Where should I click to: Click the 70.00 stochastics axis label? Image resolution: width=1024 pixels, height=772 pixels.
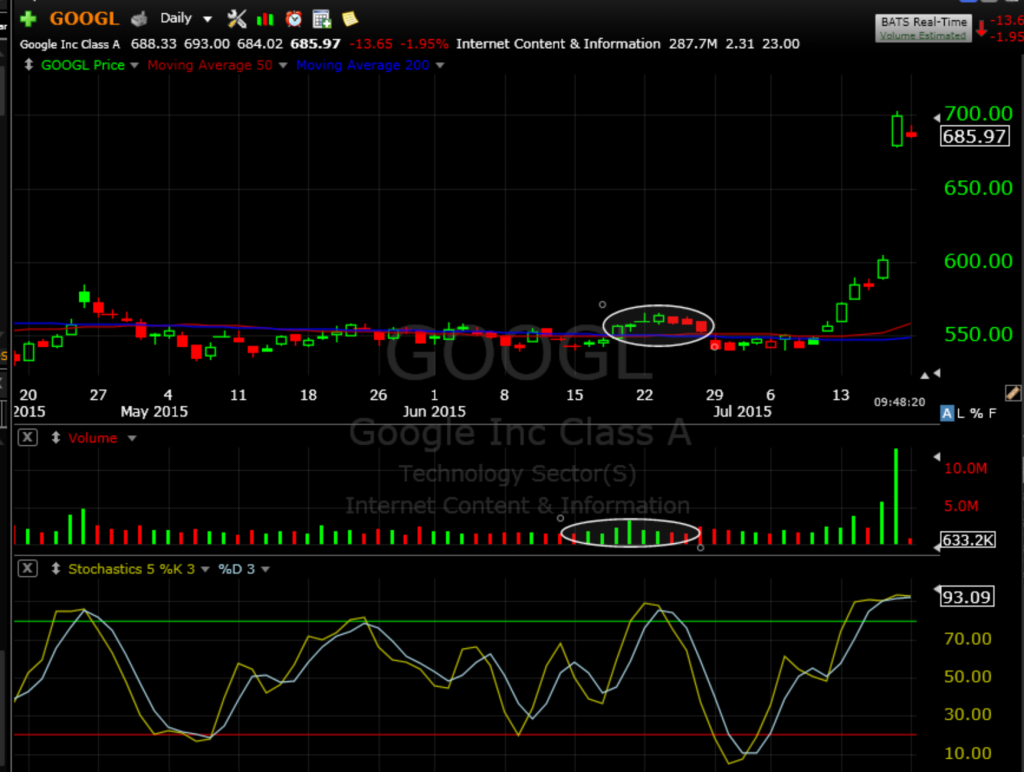point(968,639)
